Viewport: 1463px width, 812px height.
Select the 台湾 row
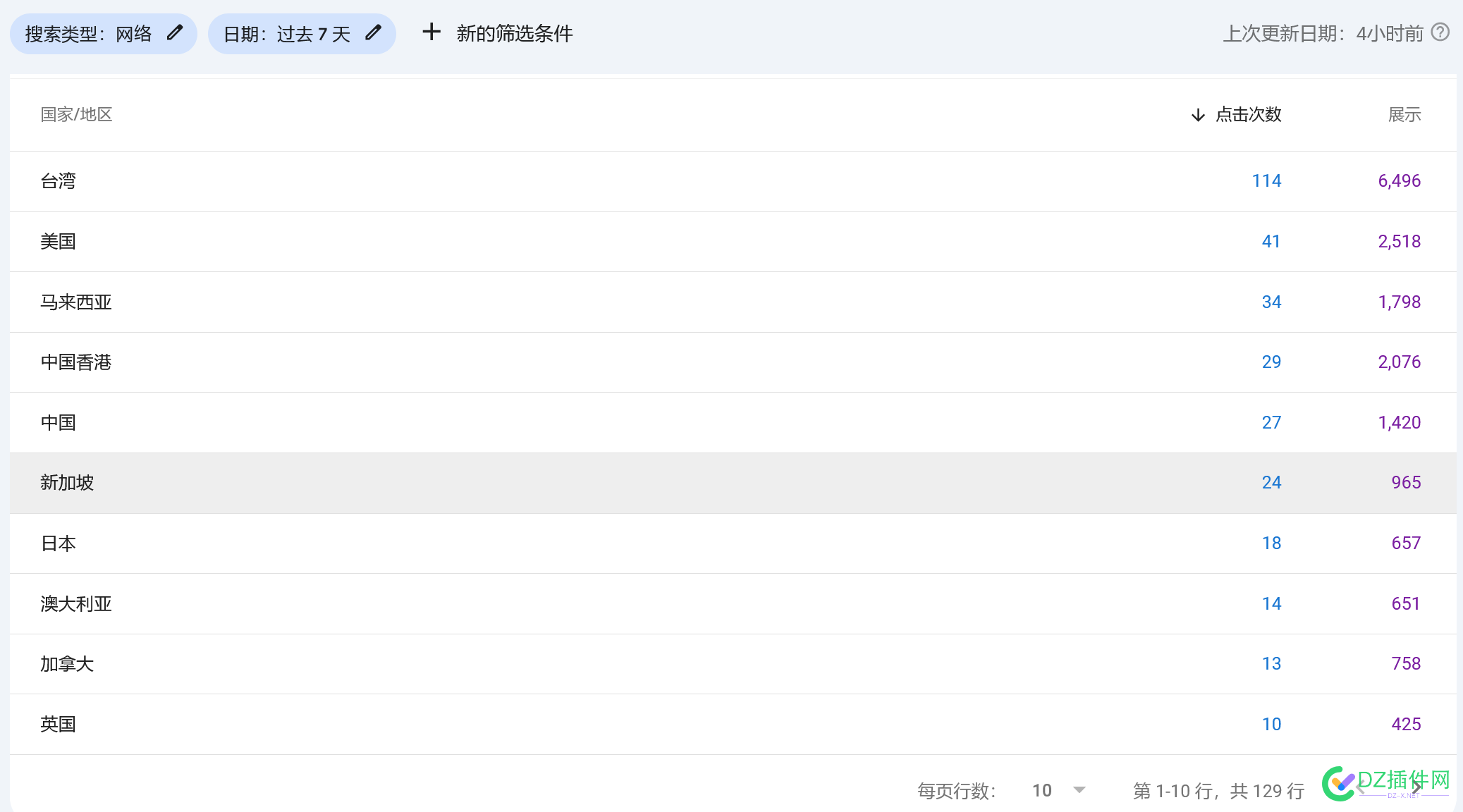pos(733,181)
